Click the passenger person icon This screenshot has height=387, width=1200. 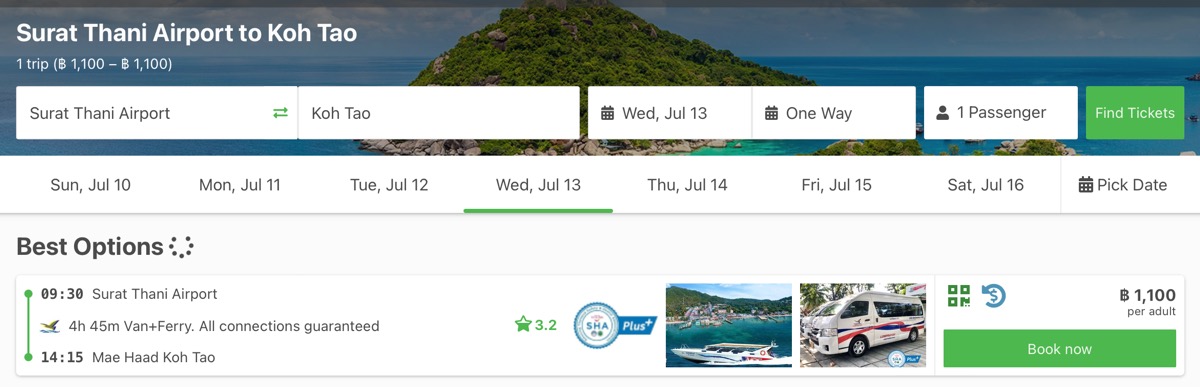pyautogui.click(x=942, y=113)
